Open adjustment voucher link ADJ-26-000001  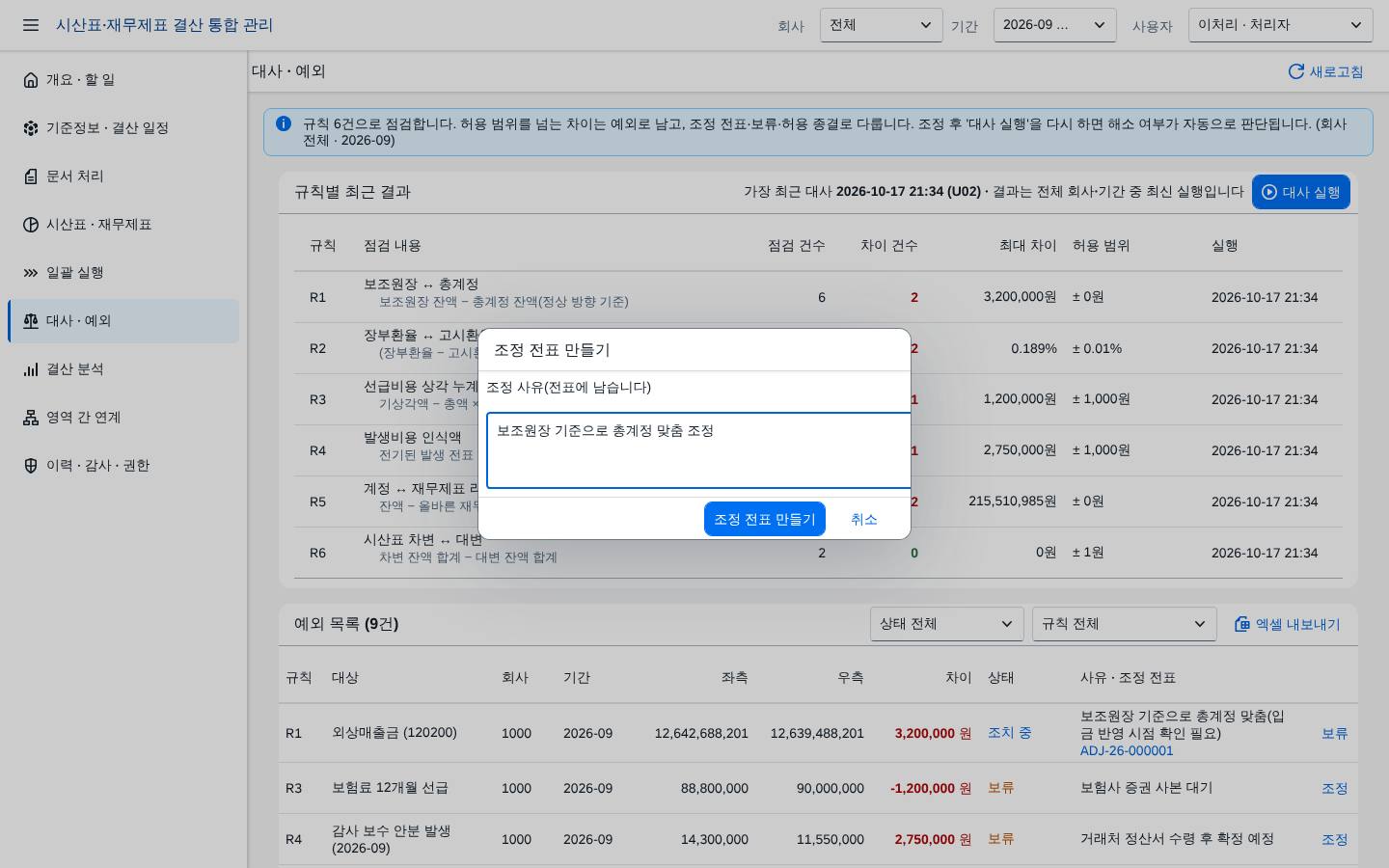1127,750
